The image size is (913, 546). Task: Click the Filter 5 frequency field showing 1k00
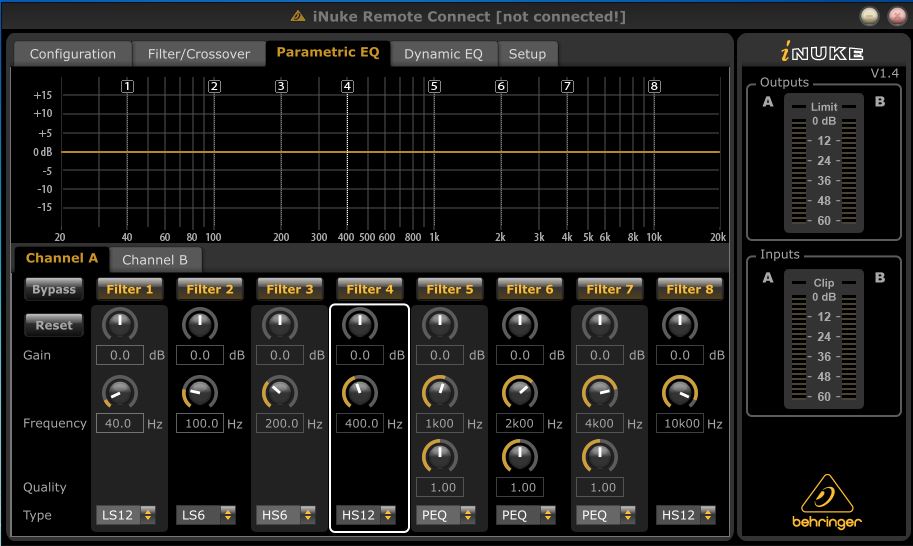point(440,423)
